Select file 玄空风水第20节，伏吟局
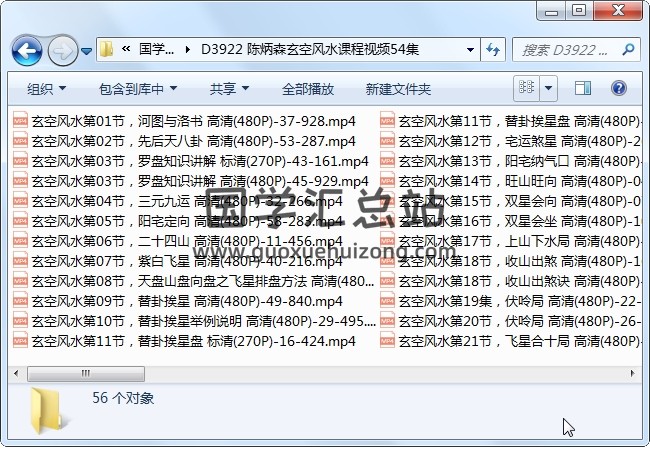This screenshot has height=450, width=650. [510, 321]
